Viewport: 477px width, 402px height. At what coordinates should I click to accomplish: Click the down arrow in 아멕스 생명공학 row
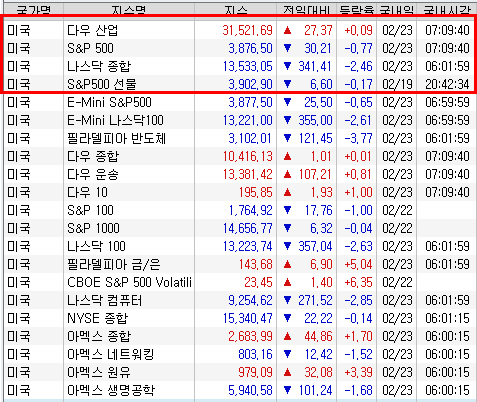(x=287, y=391)
